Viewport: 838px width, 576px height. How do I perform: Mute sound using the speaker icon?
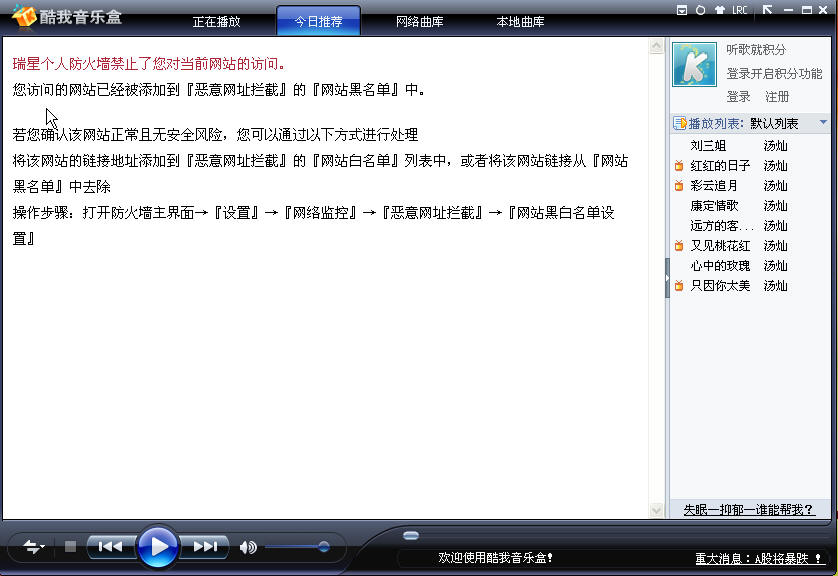click(x=248, y=547)
